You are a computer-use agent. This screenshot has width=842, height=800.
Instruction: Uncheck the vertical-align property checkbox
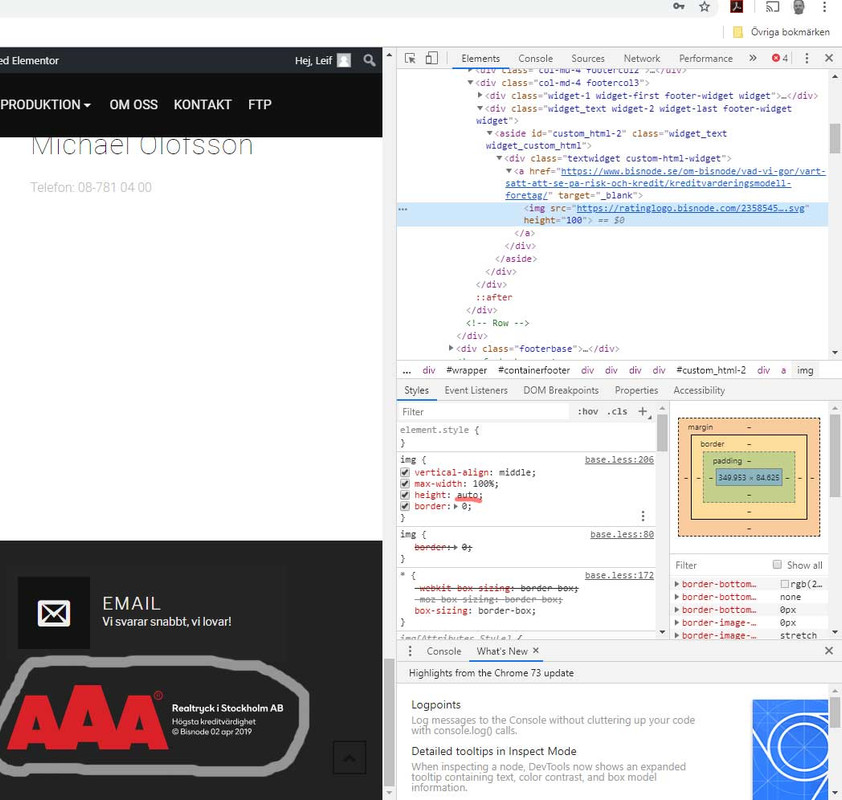coord(405,472)
